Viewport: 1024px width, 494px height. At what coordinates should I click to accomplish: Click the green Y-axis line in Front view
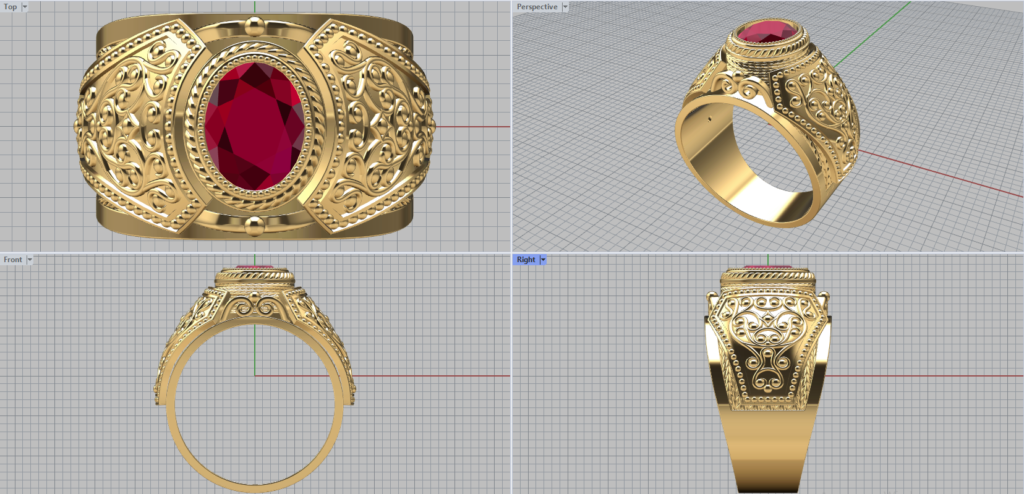[x=255, y=345]
